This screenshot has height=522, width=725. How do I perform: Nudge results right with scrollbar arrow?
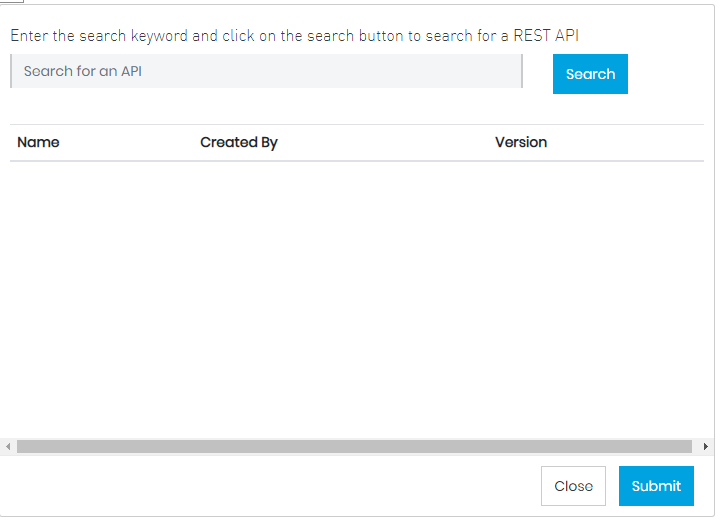coord(706,447)
